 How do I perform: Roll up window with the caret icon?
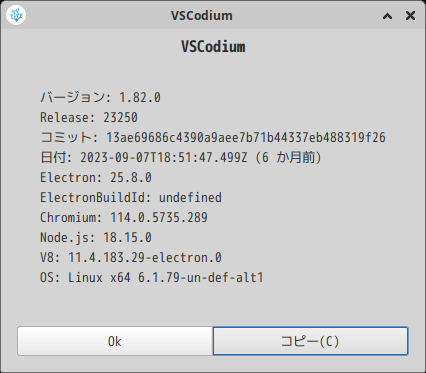pyautogui.click(x=387, y=16)
